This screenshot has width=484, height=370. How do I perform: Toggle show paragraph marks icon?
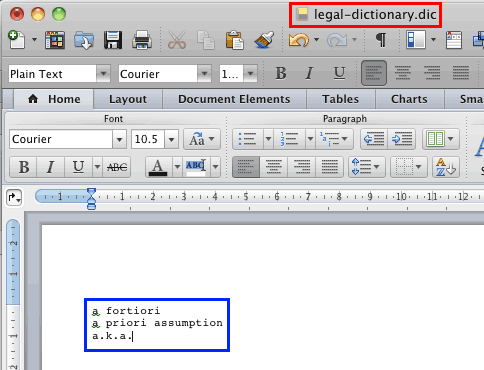[x=381, y=40]
